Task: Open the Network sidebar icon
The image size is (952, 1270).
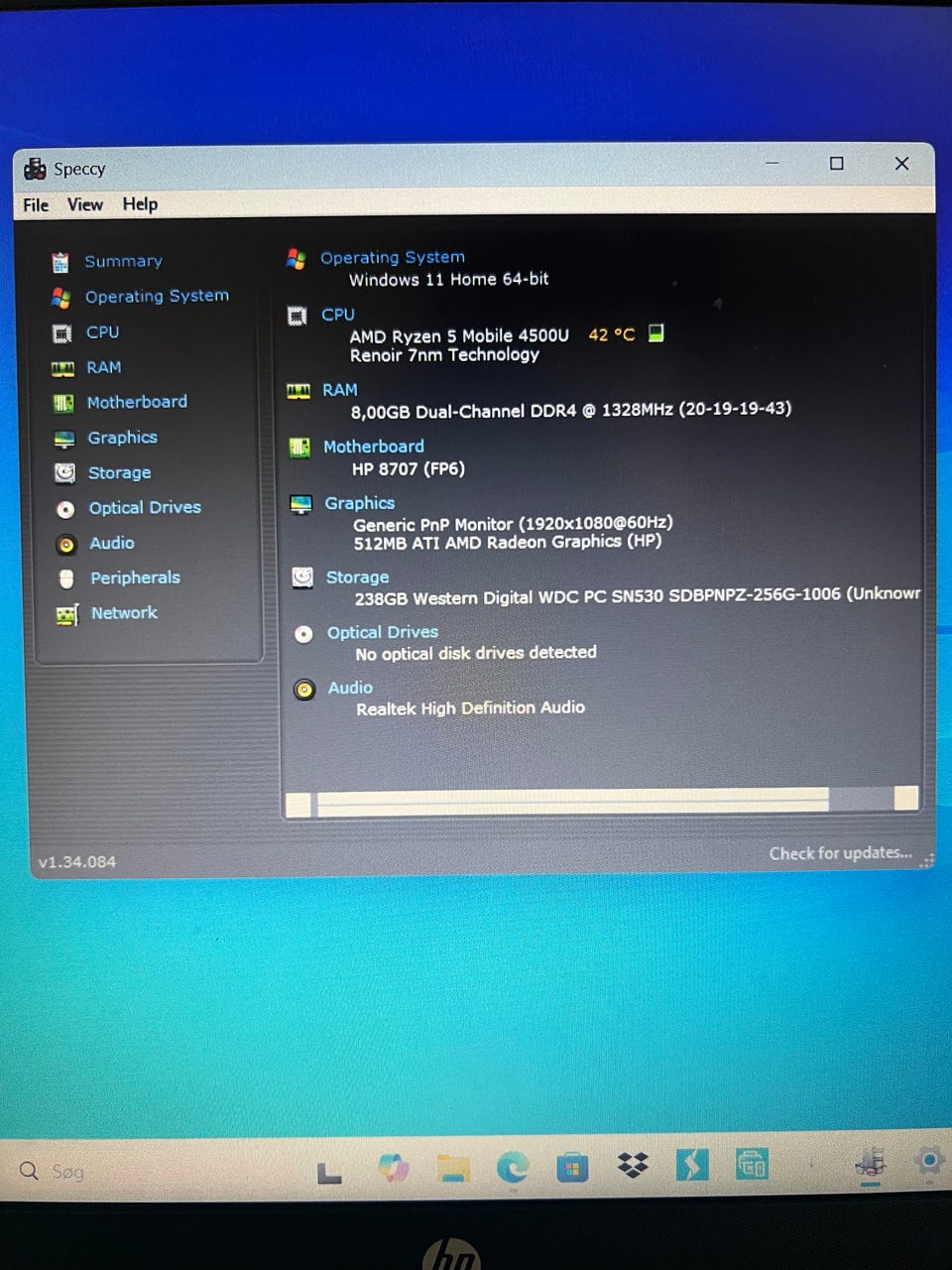Action: pos(67,615)
